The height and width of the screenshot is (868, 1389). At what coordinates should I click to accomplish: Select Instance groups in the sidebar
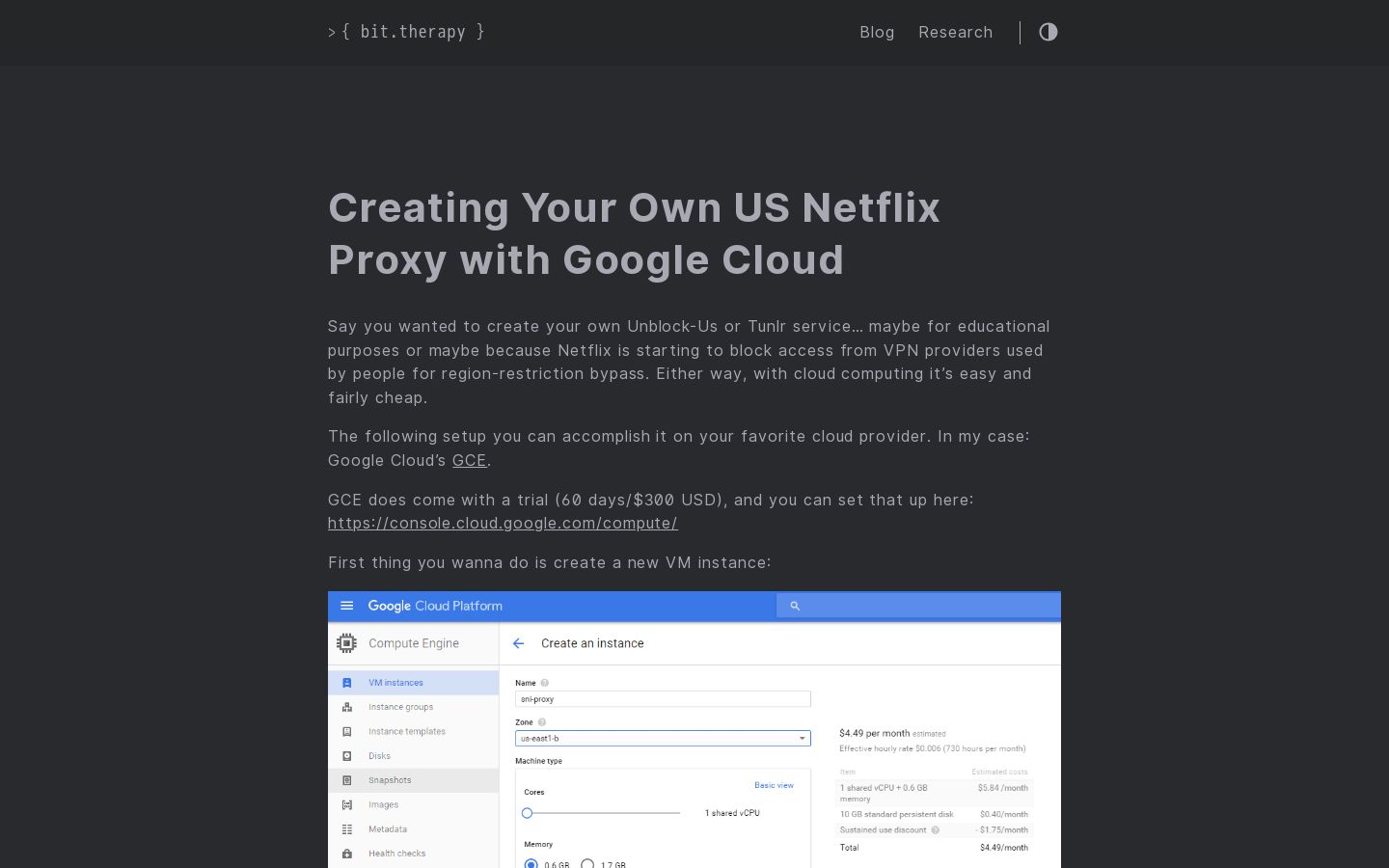[413, 707]
